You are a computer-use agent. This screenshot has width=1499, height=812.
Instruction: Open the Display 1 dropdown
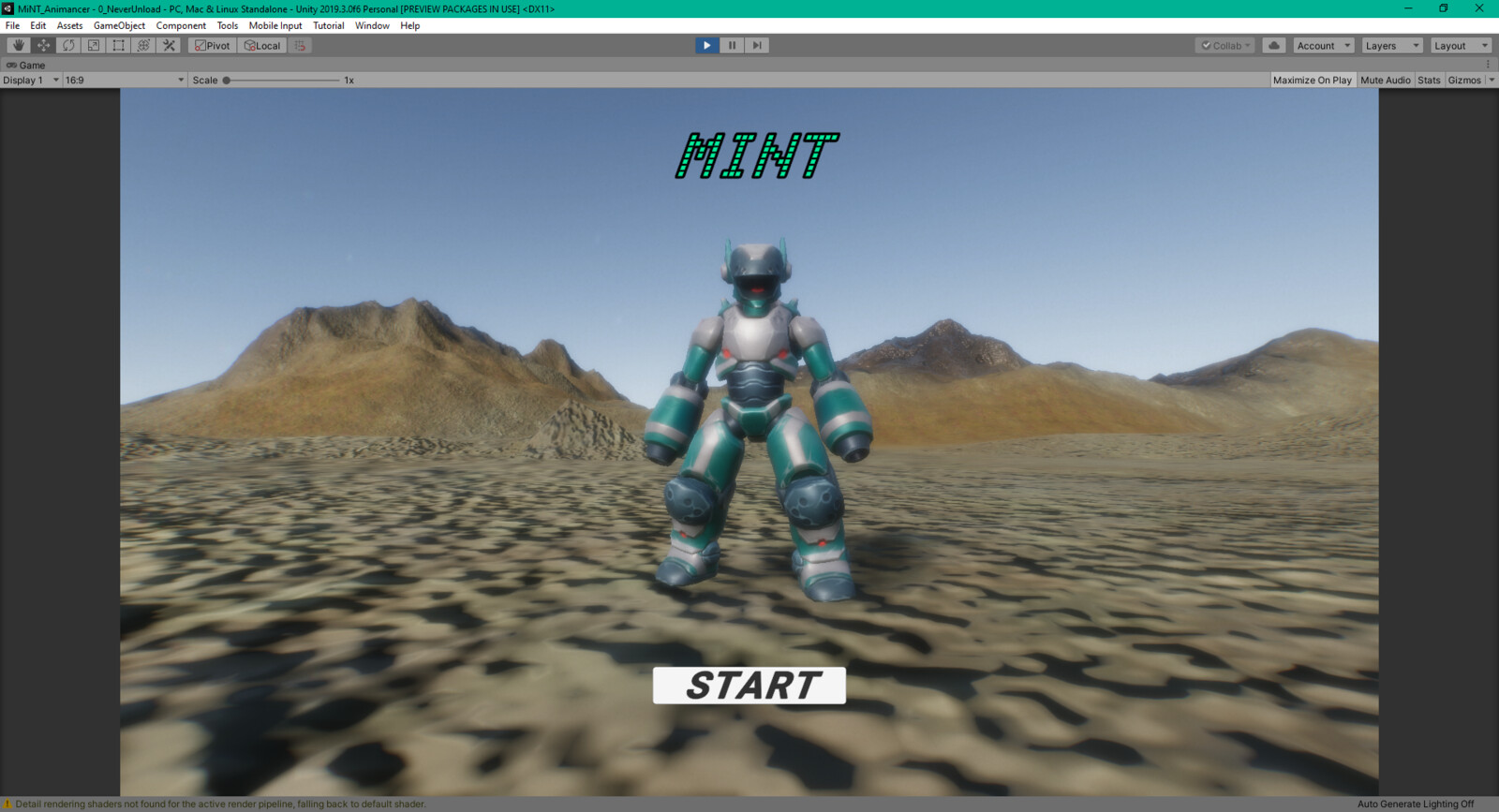pyautogui.click(x=31, y=80)
